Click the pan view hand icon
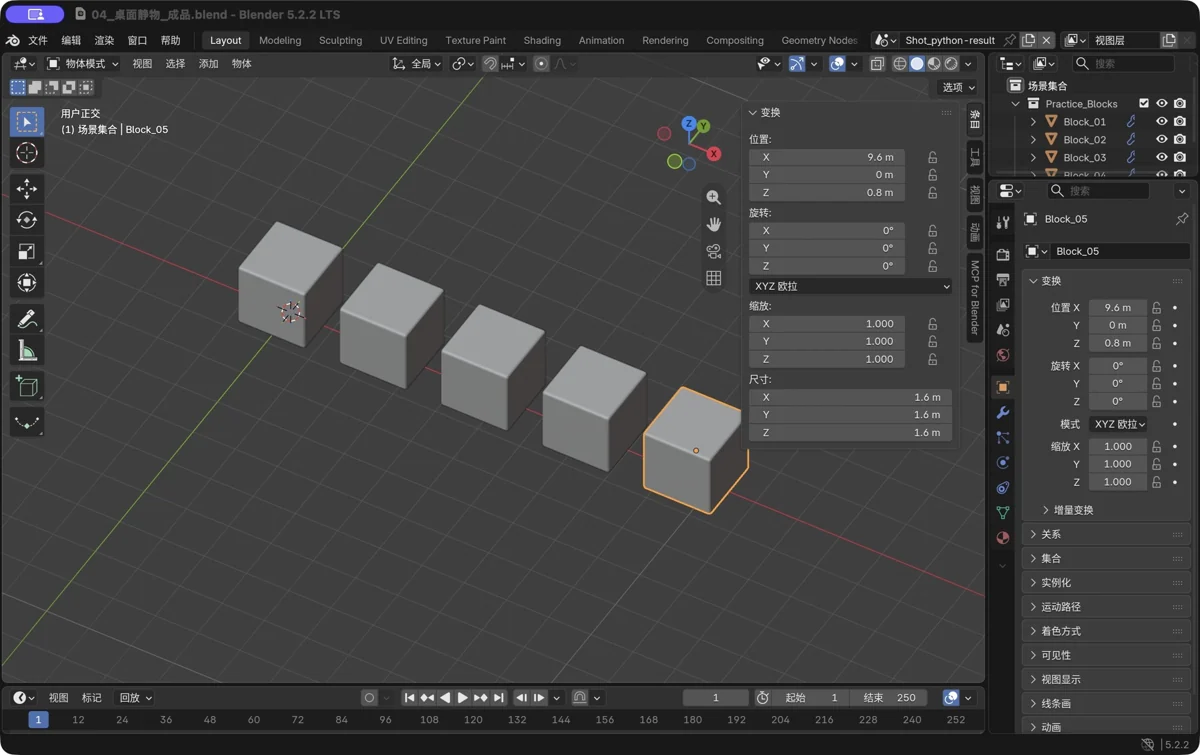This screenshot has width=1200, height=755. (713, 225)
